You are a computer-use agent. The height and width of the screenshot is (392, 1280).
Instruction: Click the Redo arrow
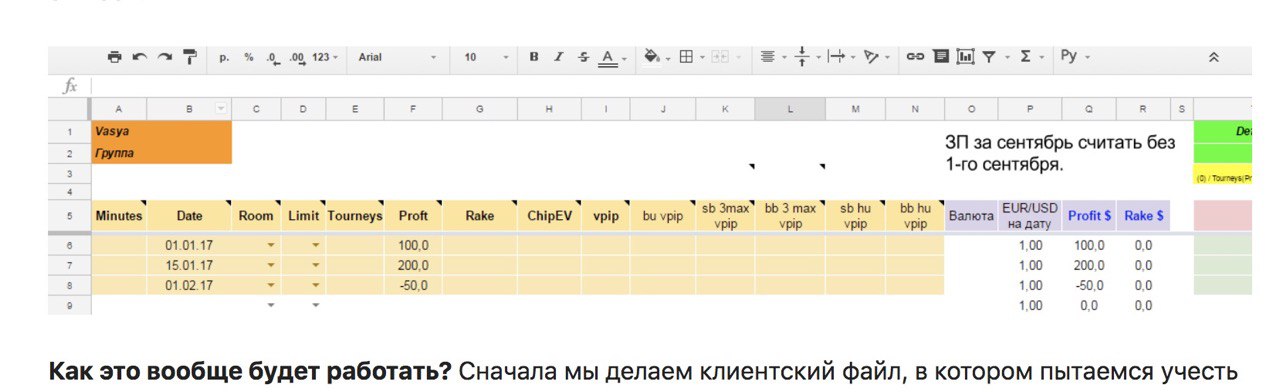point(165,57)
